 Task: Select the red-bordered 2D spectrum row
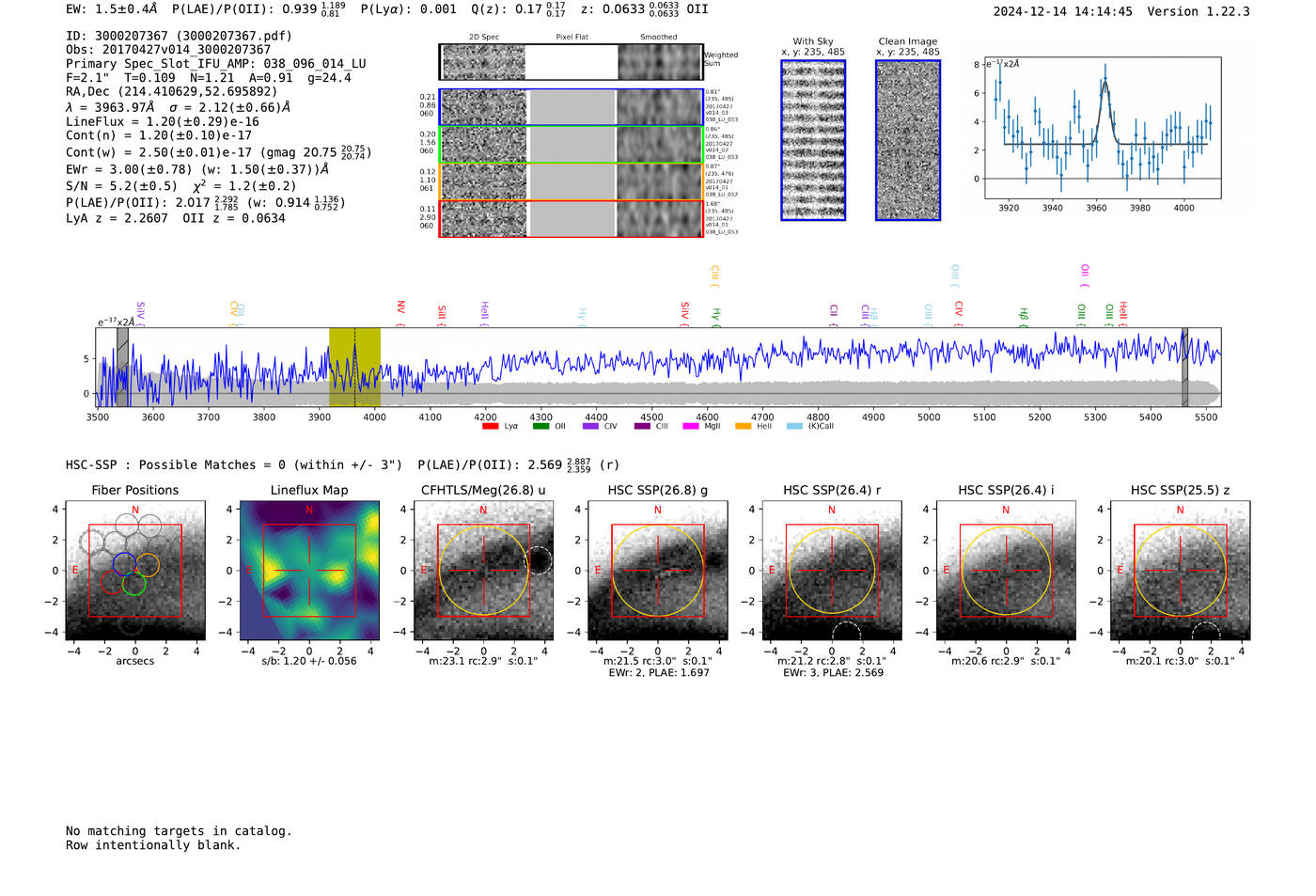571,218
